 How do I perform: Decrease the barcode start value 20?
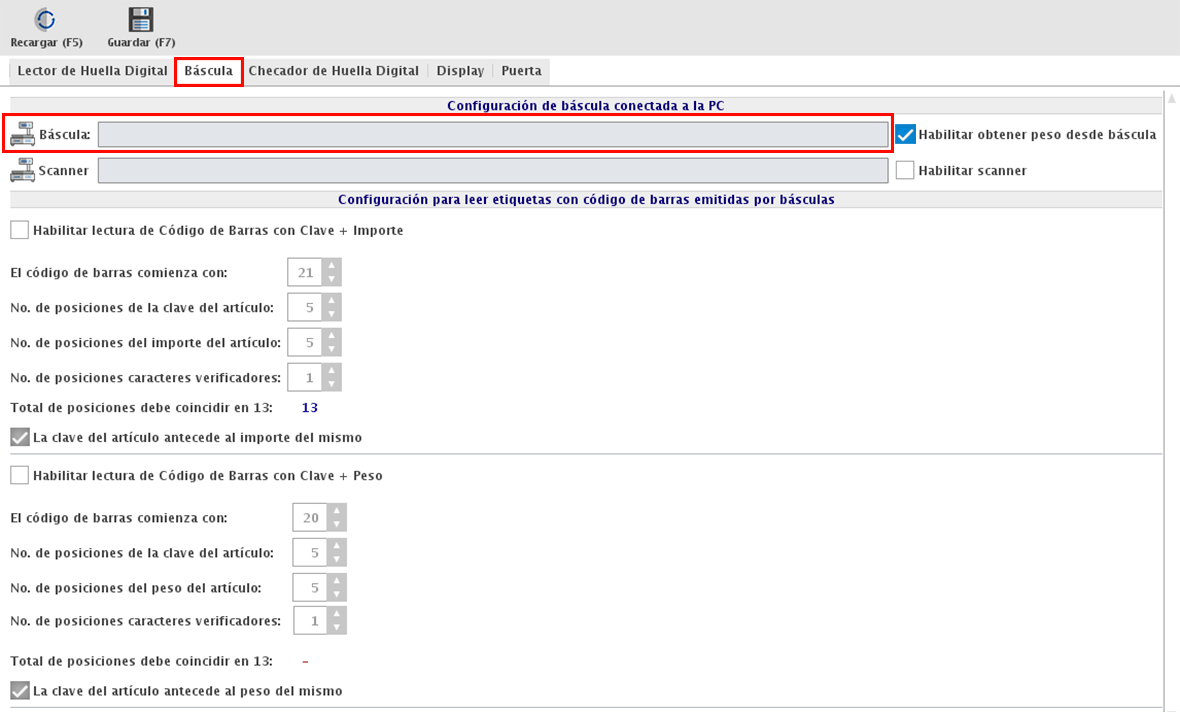click(x=337, y=524)
